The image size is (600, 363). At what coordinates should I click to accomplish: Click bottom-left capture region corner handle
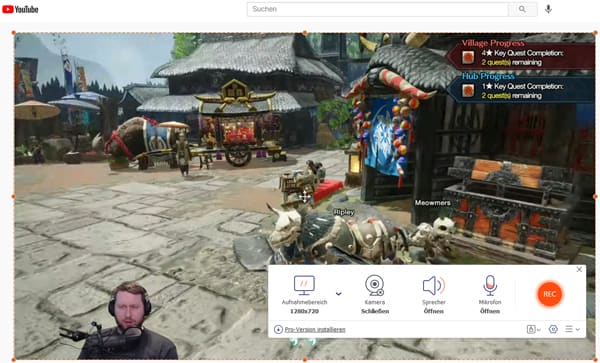14,360
